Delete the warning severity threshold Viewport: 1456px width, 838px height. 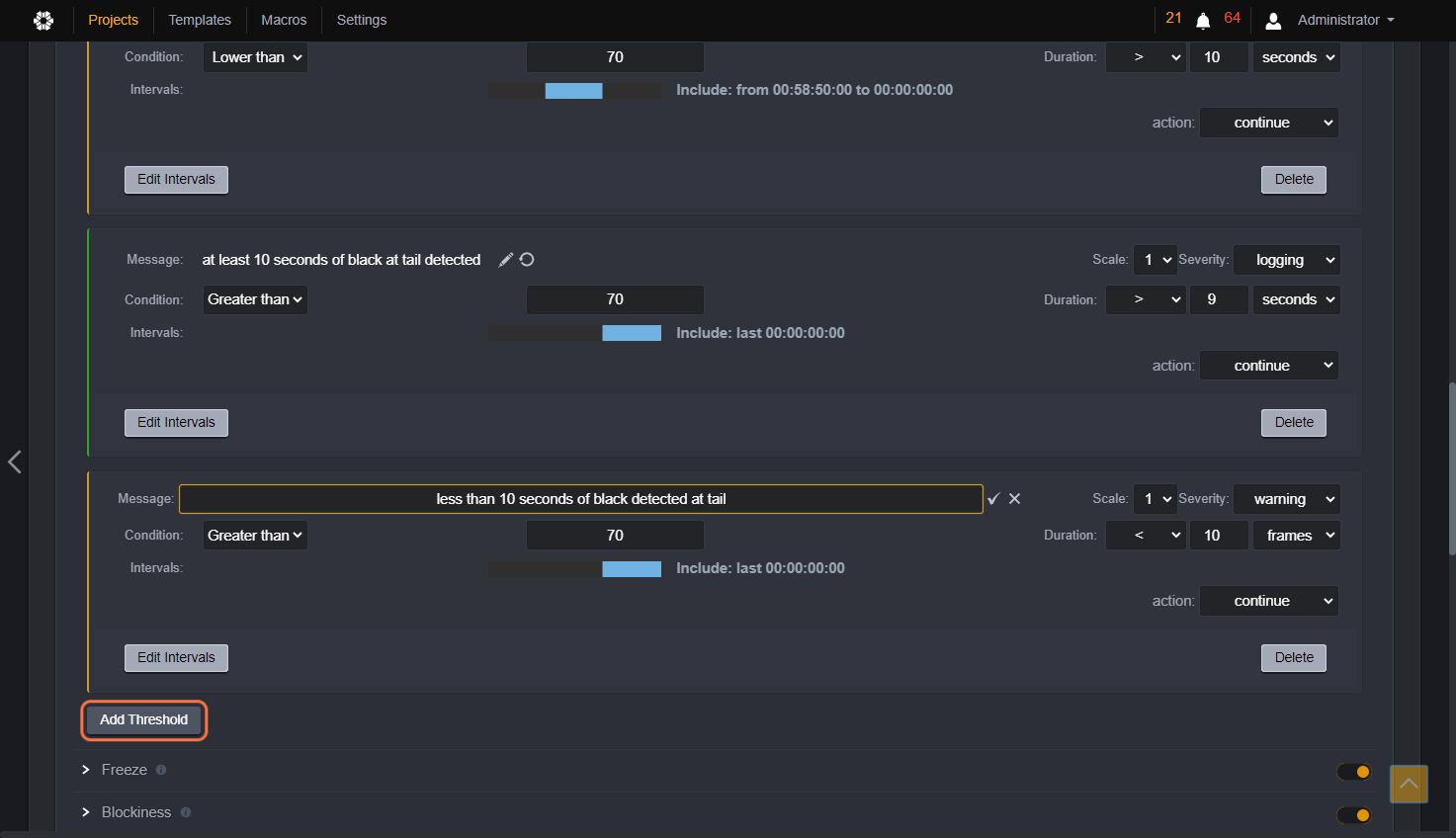pos(1294,658)
